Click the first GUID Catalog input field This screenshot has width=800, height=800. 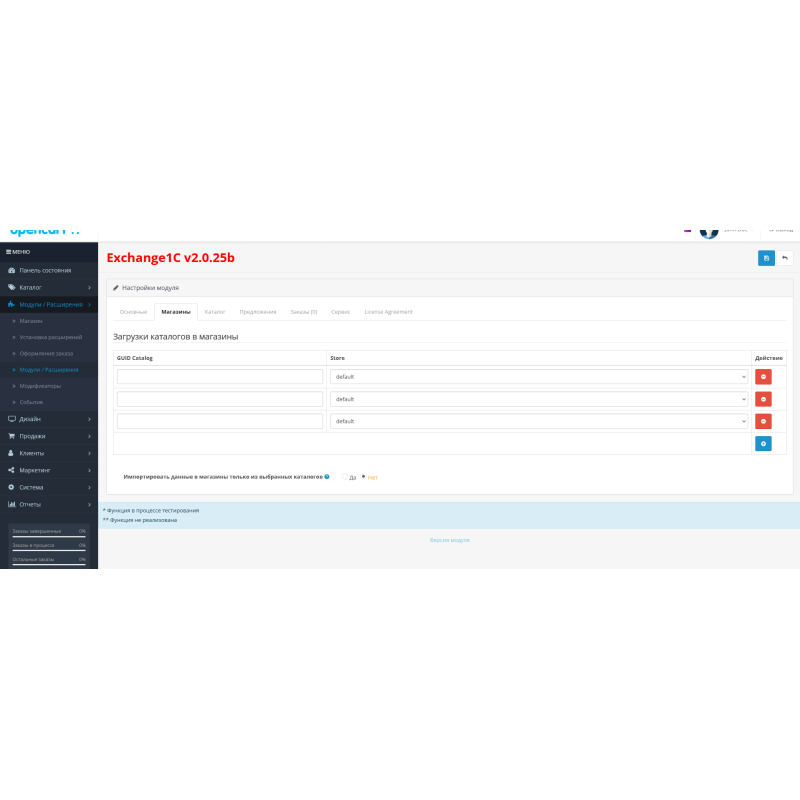tap(220, 377)
